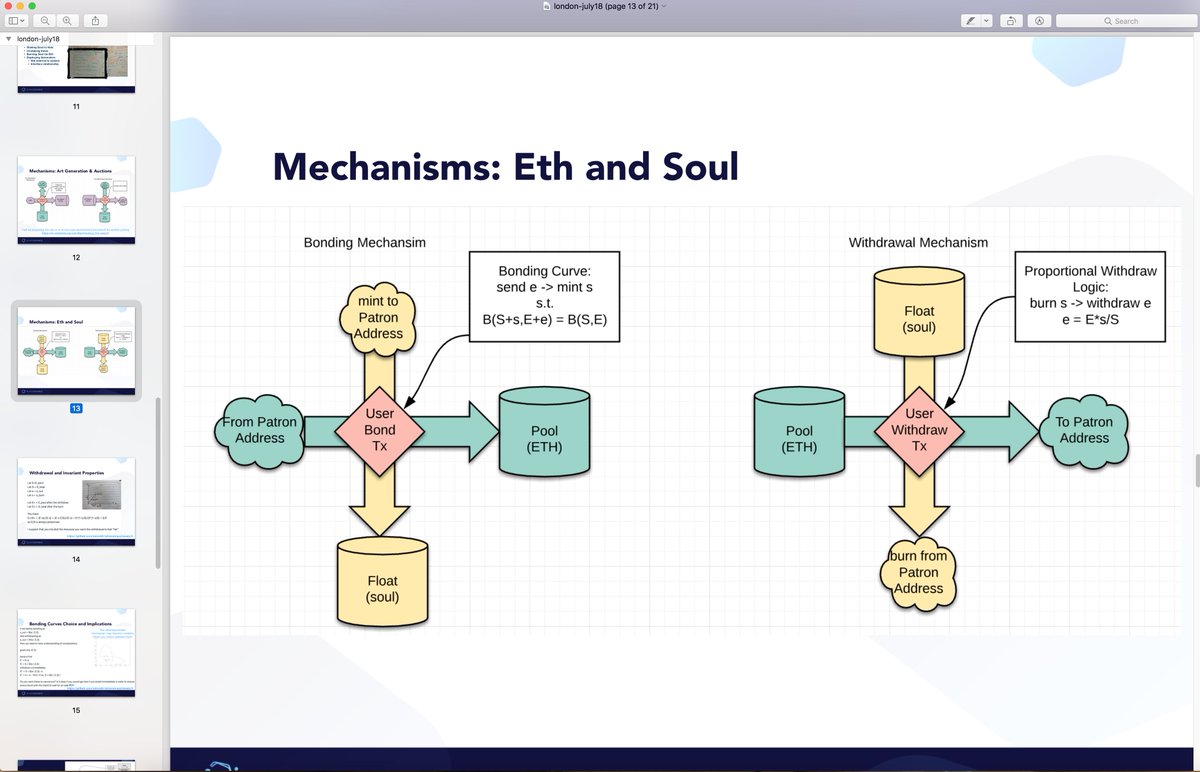Click the 'Bonding Curve' formula text box
The width and height of the screenshot is (1200, 772).
(x=545, y=295)
